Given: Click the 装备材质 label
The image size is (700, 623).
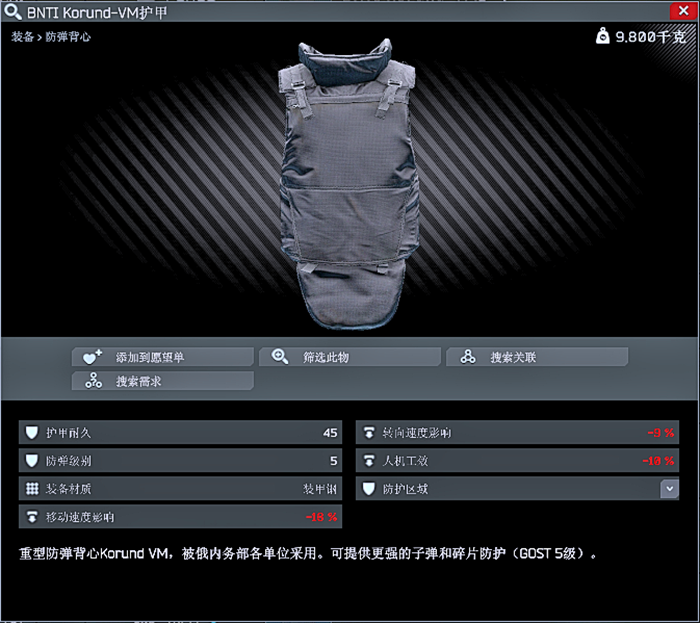Looking at the screenshot, I should 68,489.
